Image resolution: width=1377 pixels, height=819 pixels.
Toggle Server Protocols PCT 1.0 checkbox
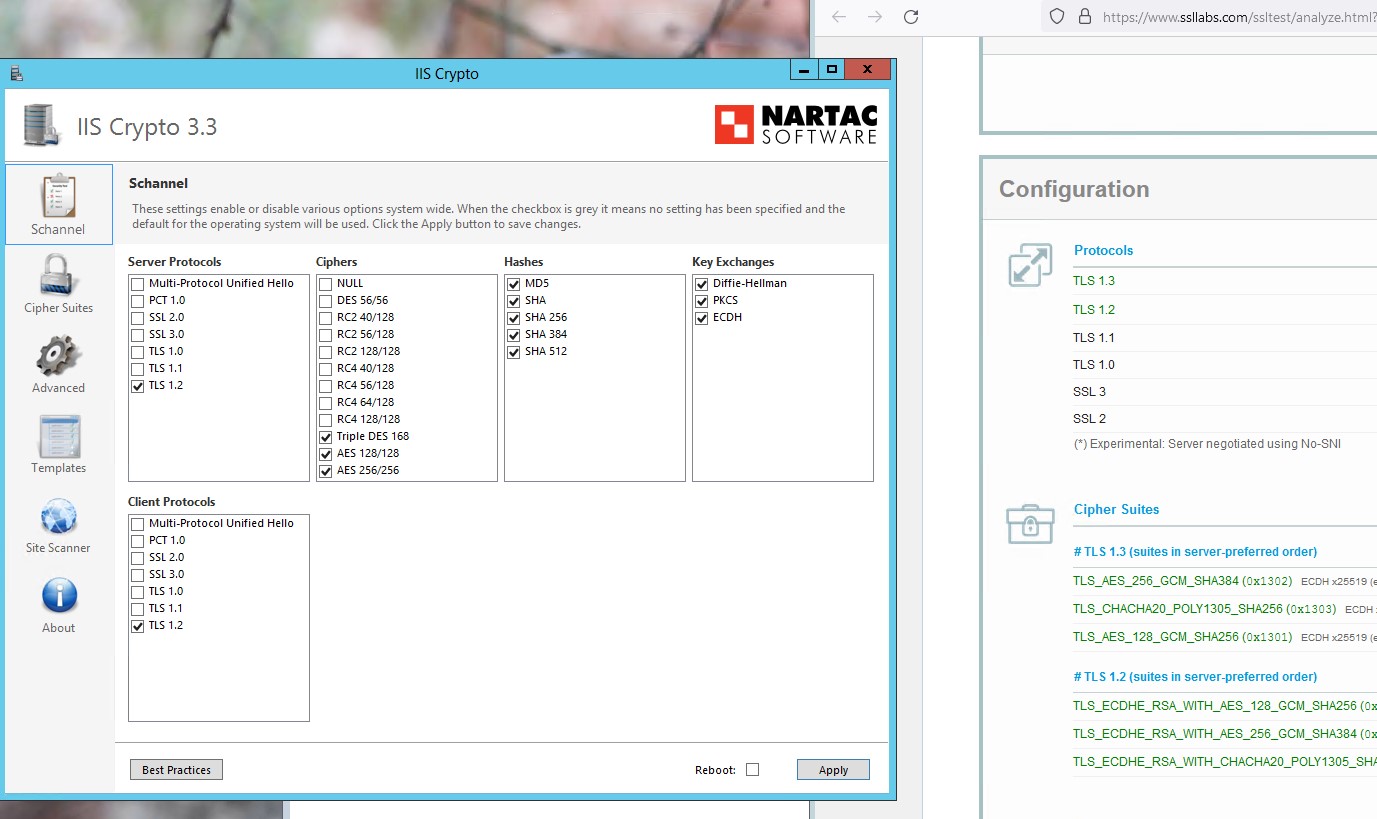138,301
